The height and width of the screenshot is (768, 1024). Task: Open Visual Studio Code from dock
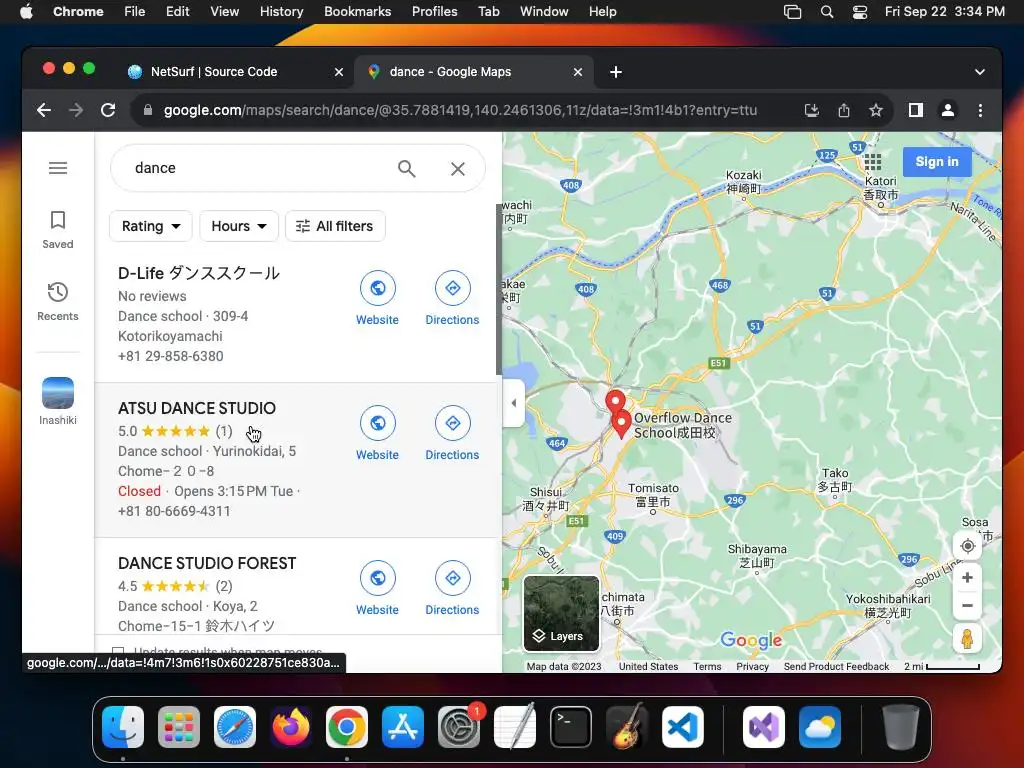click(x=682, y=727)
